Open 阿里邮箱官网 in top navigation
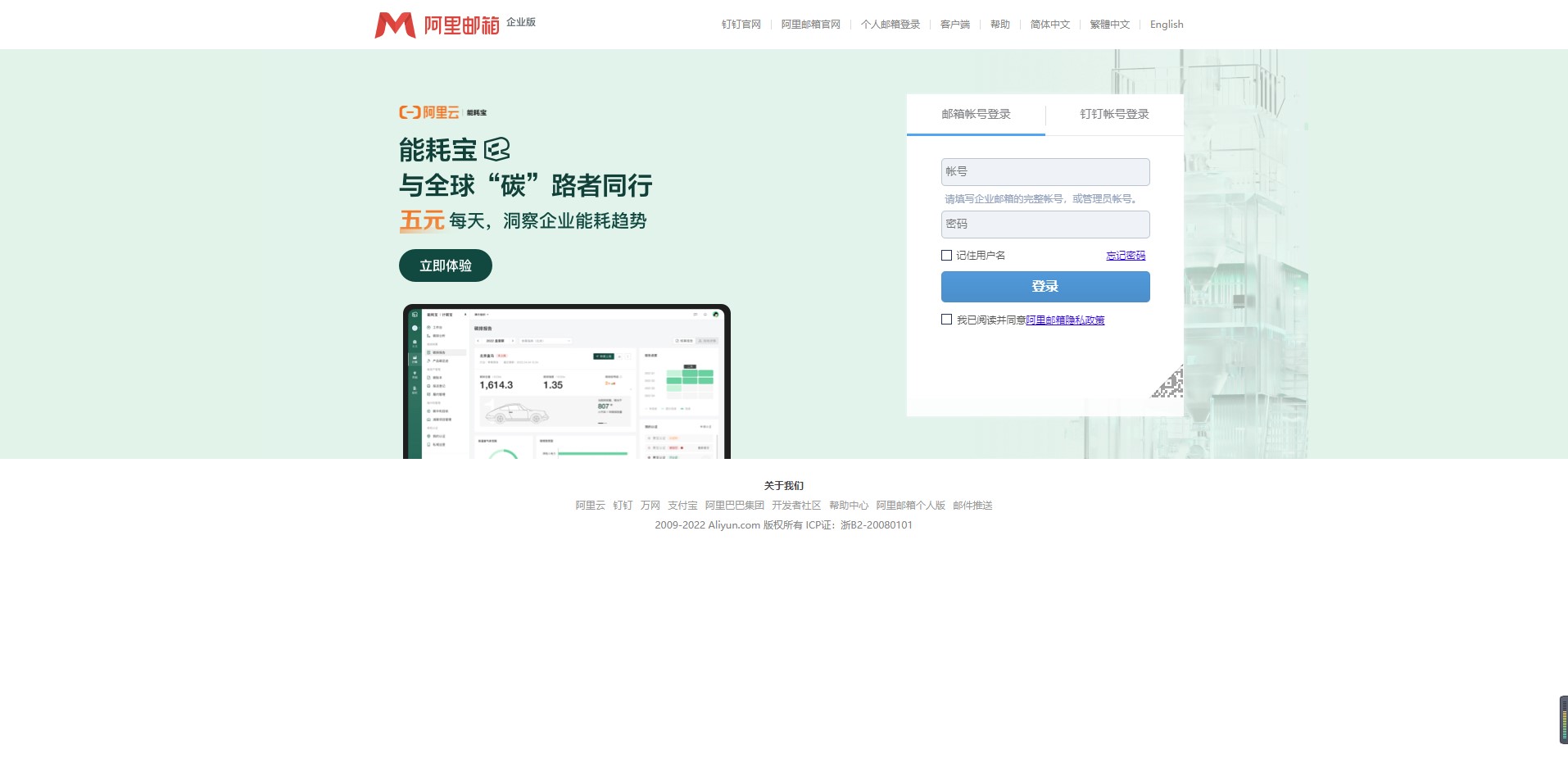The image size is (1568, 767). [x=811, y=25]
